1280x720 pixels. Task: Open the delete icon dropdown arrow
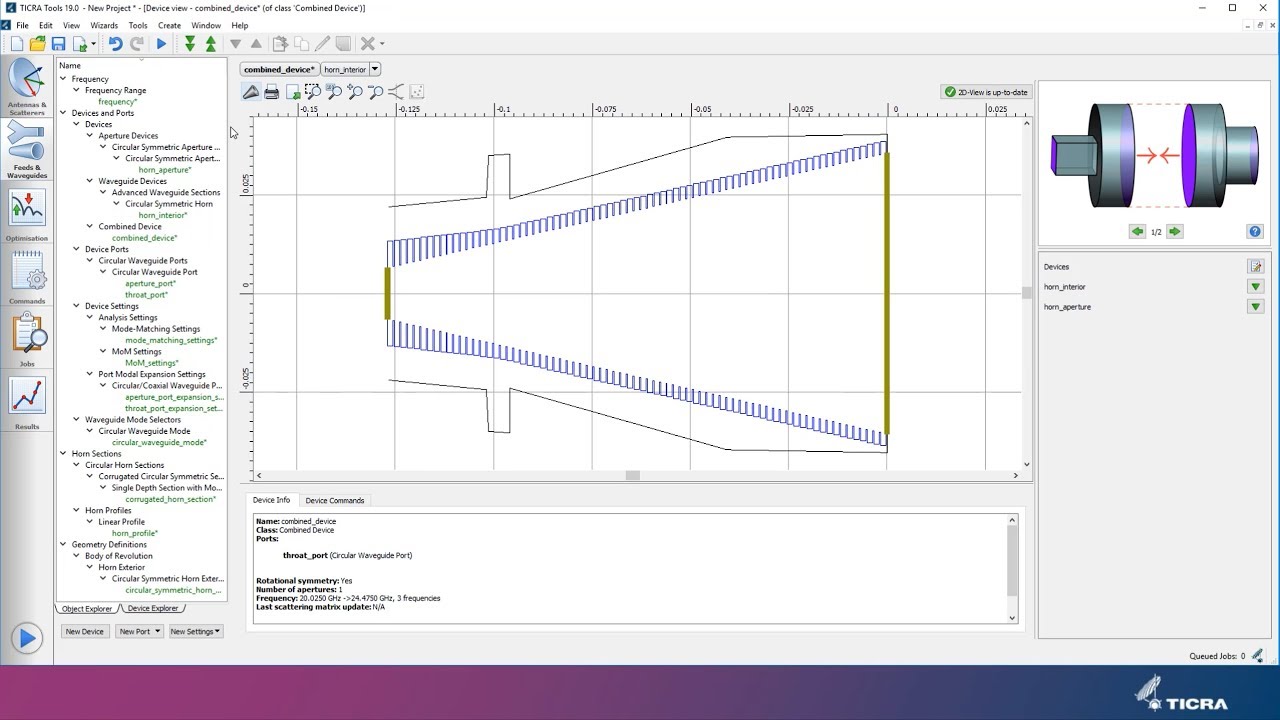pos(382,44)
